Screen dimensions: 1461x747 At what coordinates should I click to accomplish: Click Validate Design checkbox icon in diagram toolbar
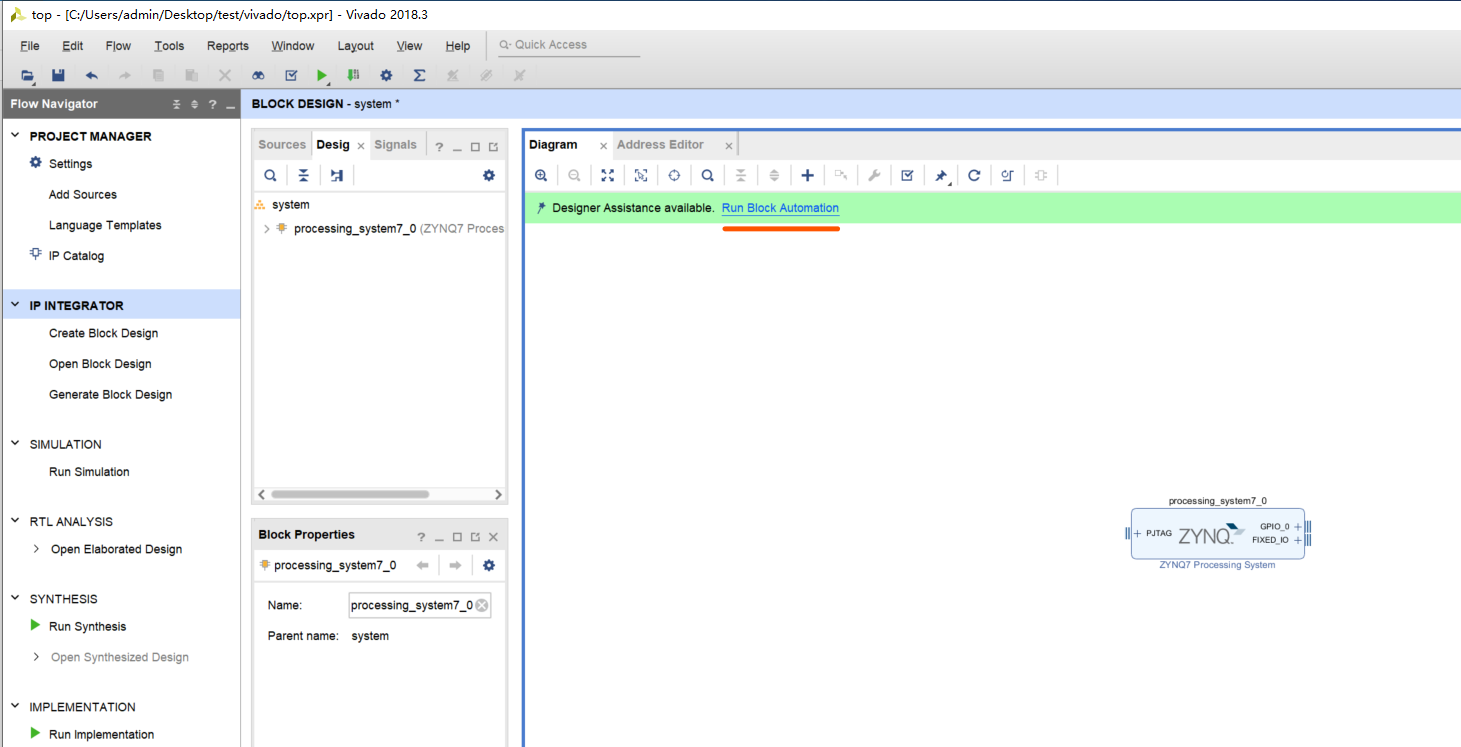pyautogui.click(x=907, y=175)
